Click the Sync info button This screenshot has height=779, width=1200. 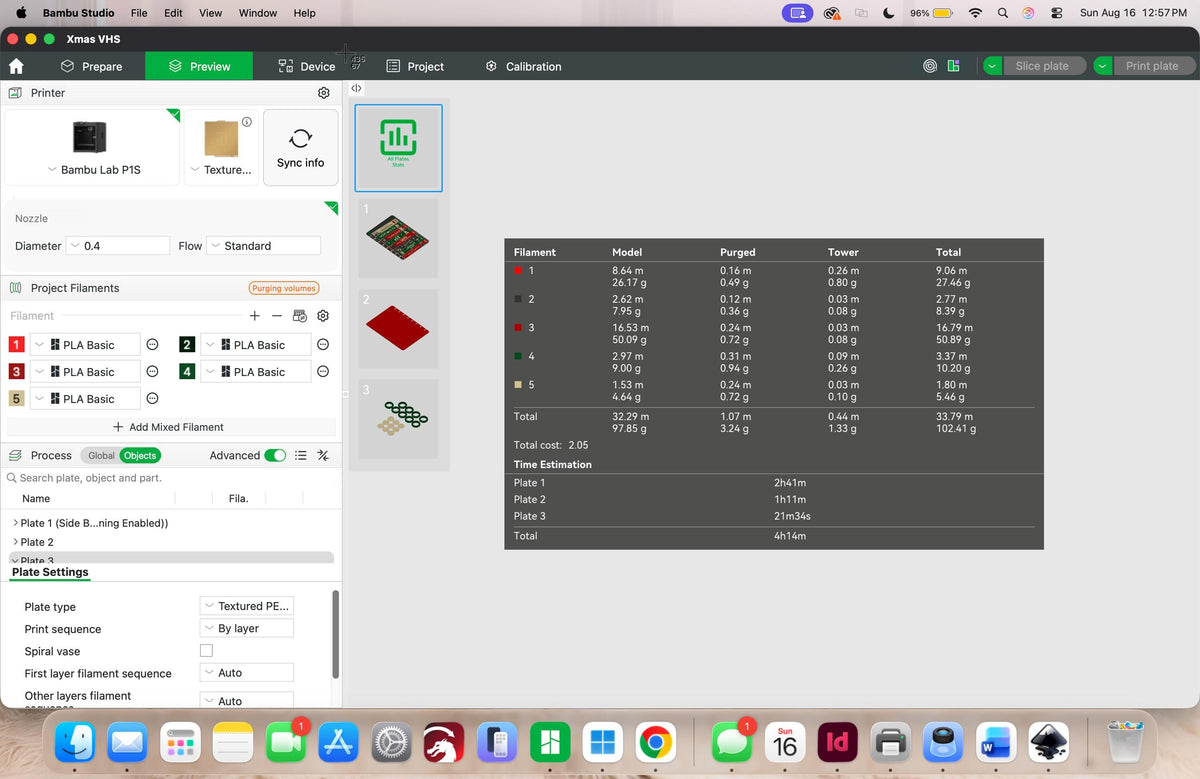301,148
